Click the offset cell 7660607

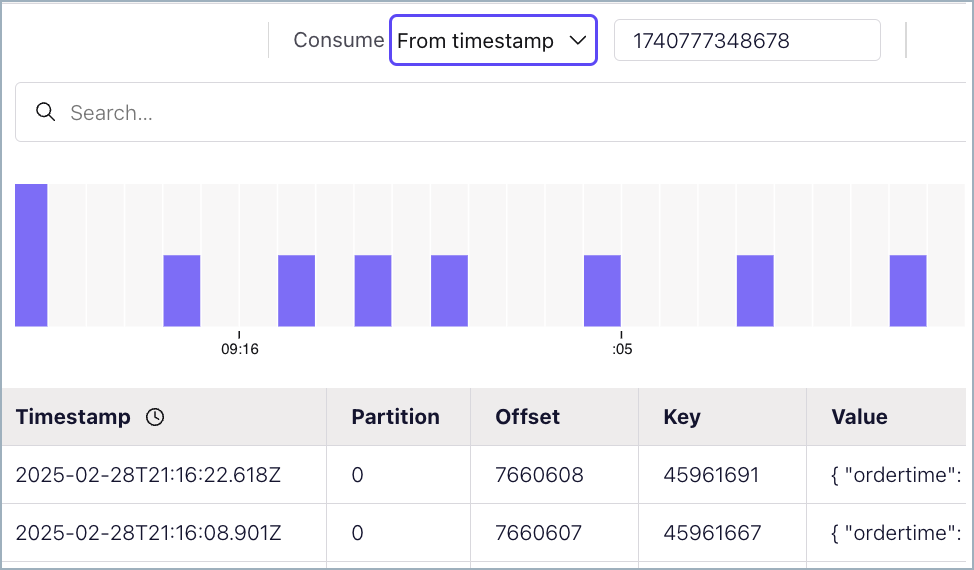538,533
